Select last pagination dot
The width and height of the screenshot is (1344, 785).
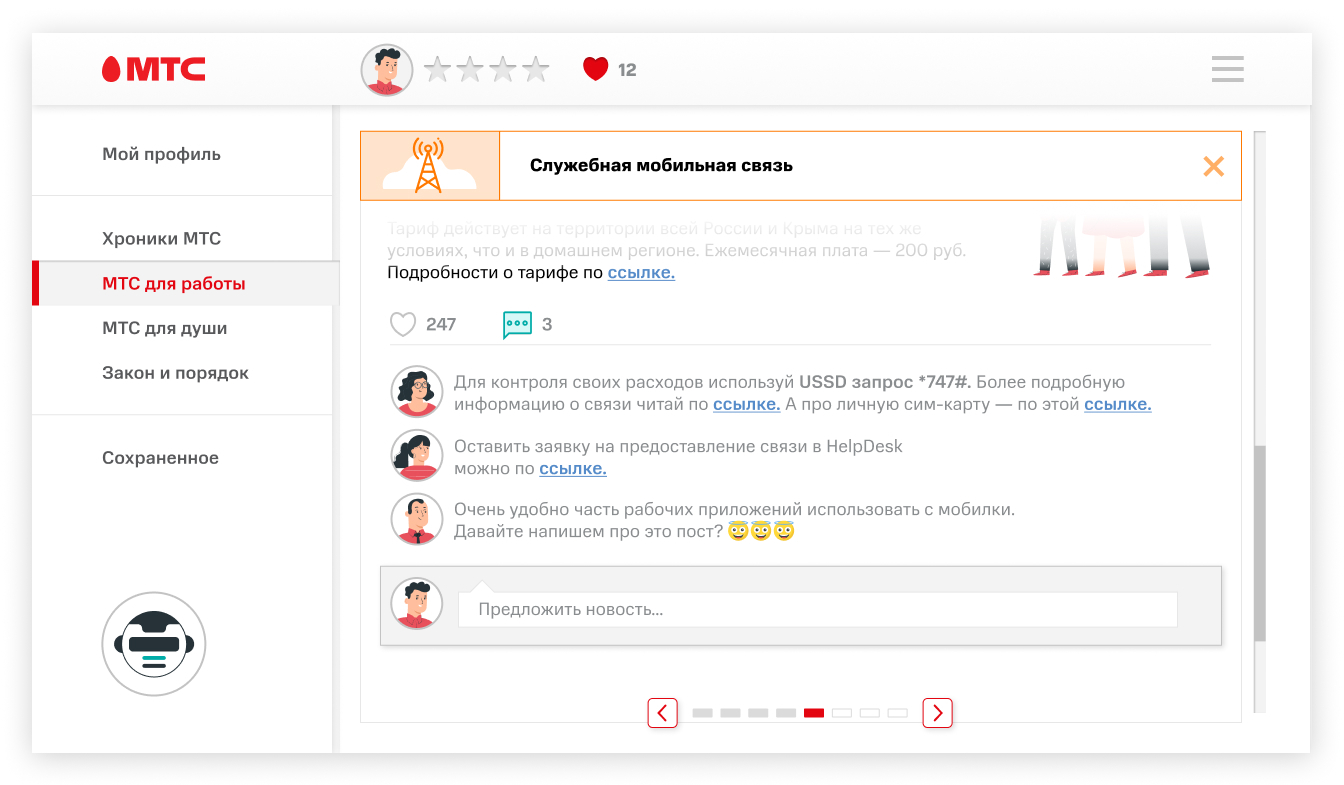tap(898, 713)
